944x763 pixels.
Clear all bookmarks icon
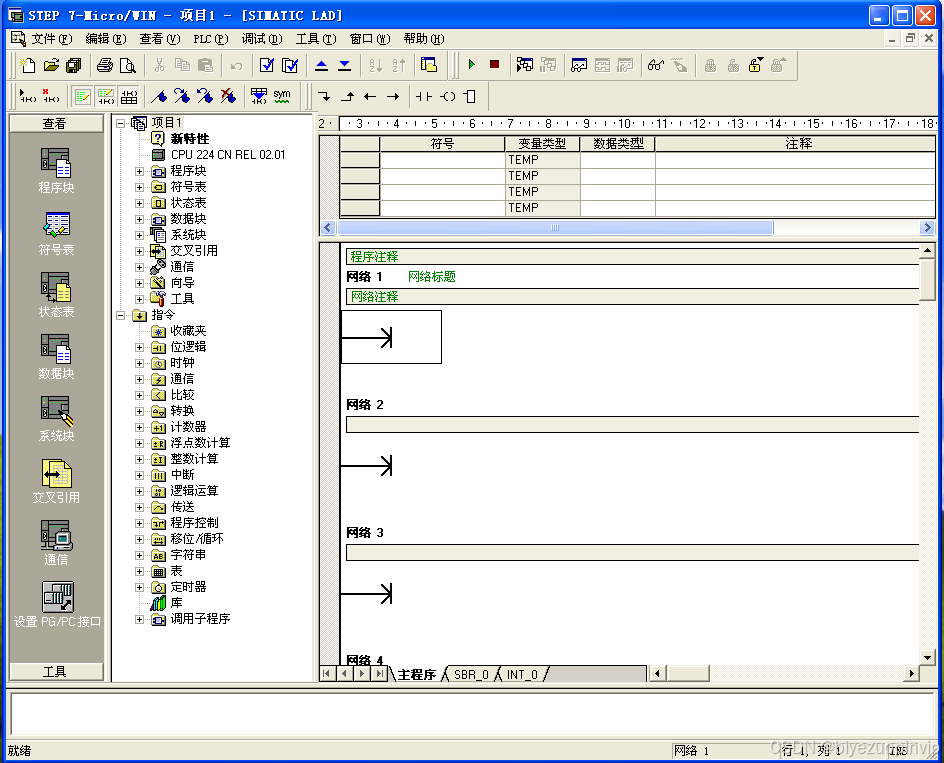tap(228, 96)
